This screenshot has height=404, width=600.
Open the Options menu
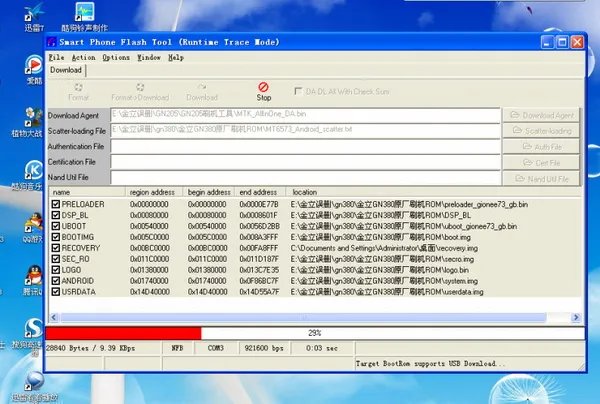(x=115, y=58)
